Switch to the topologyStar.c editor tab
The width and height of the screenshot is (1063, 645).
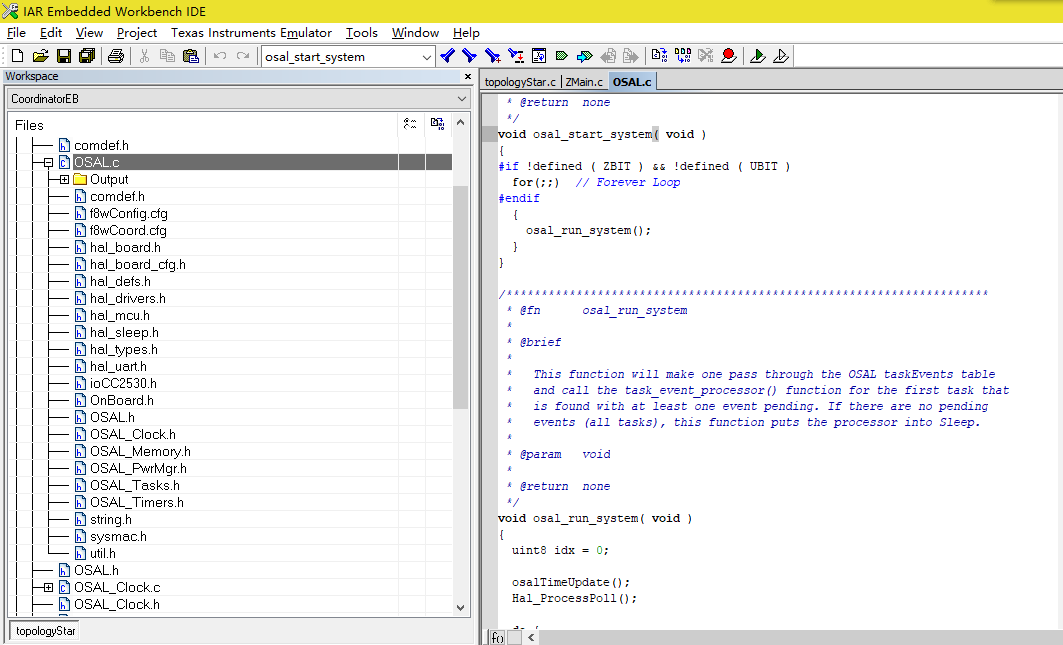(519, 82)
